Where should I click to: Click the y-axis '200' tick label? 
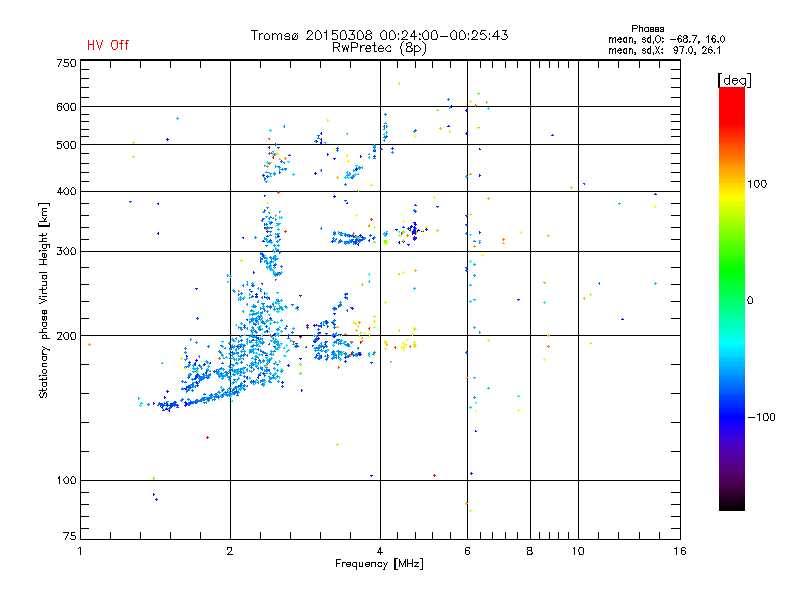[x=66, y=336]
